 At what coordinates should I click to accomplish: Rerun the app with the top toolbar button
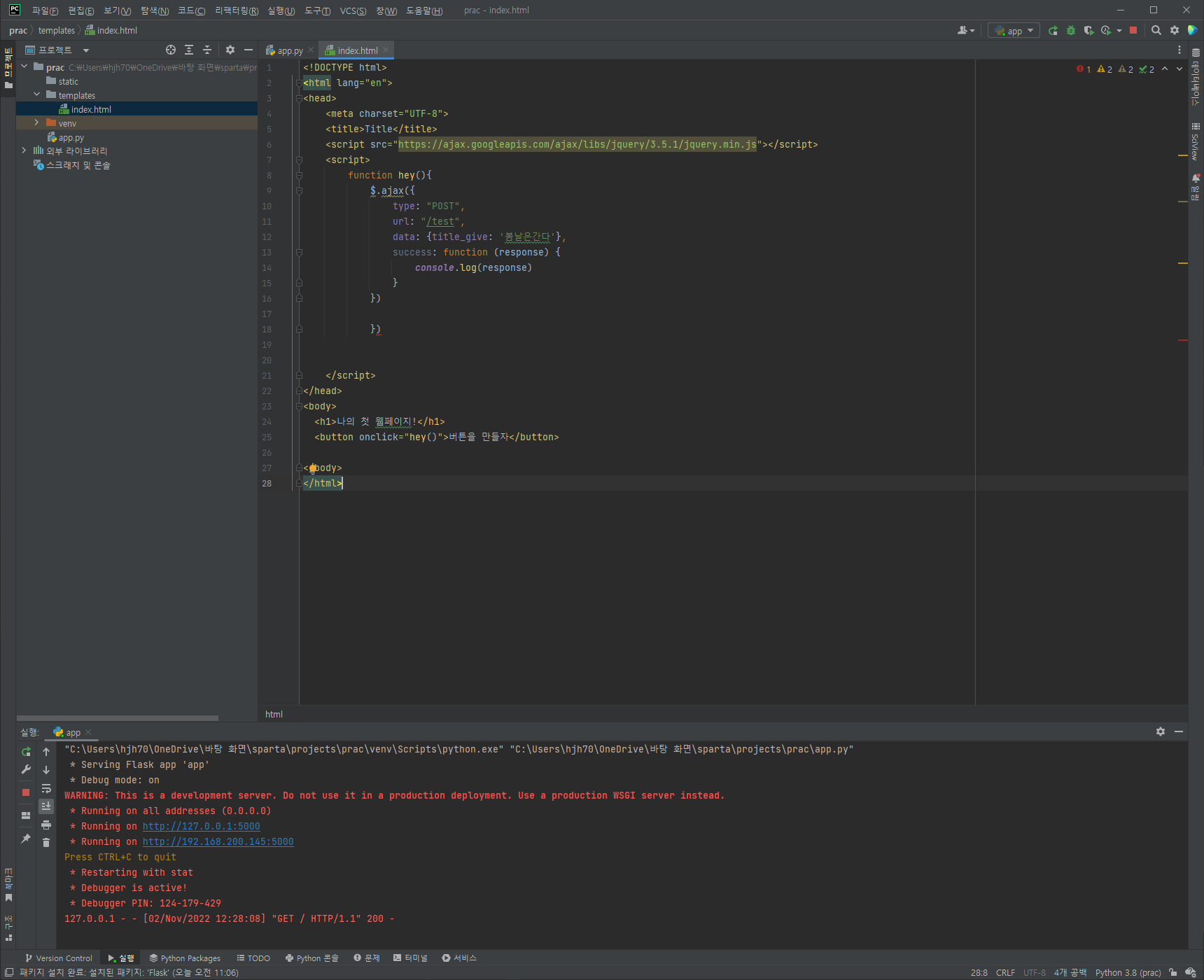1053,31
